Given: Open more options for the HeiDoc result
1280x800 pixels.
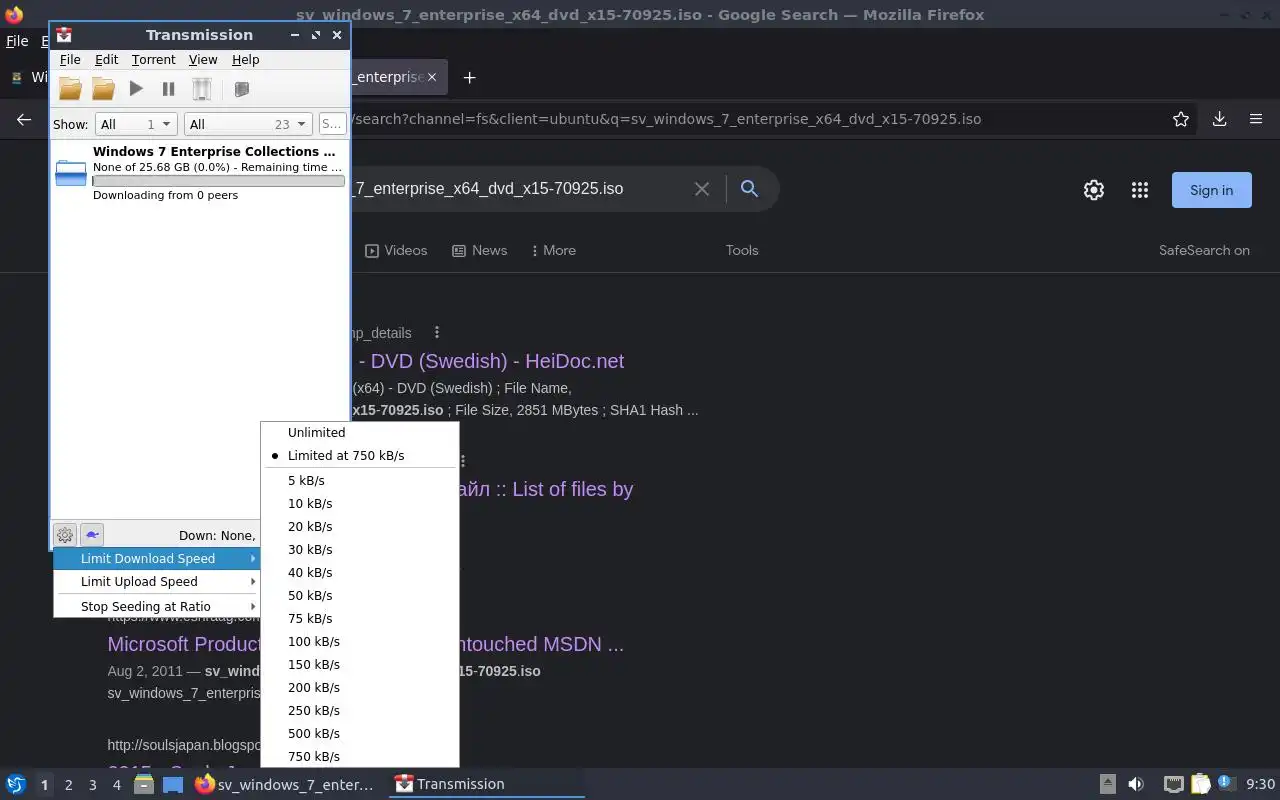Looking at the screenshot, I should pos(436,332).
